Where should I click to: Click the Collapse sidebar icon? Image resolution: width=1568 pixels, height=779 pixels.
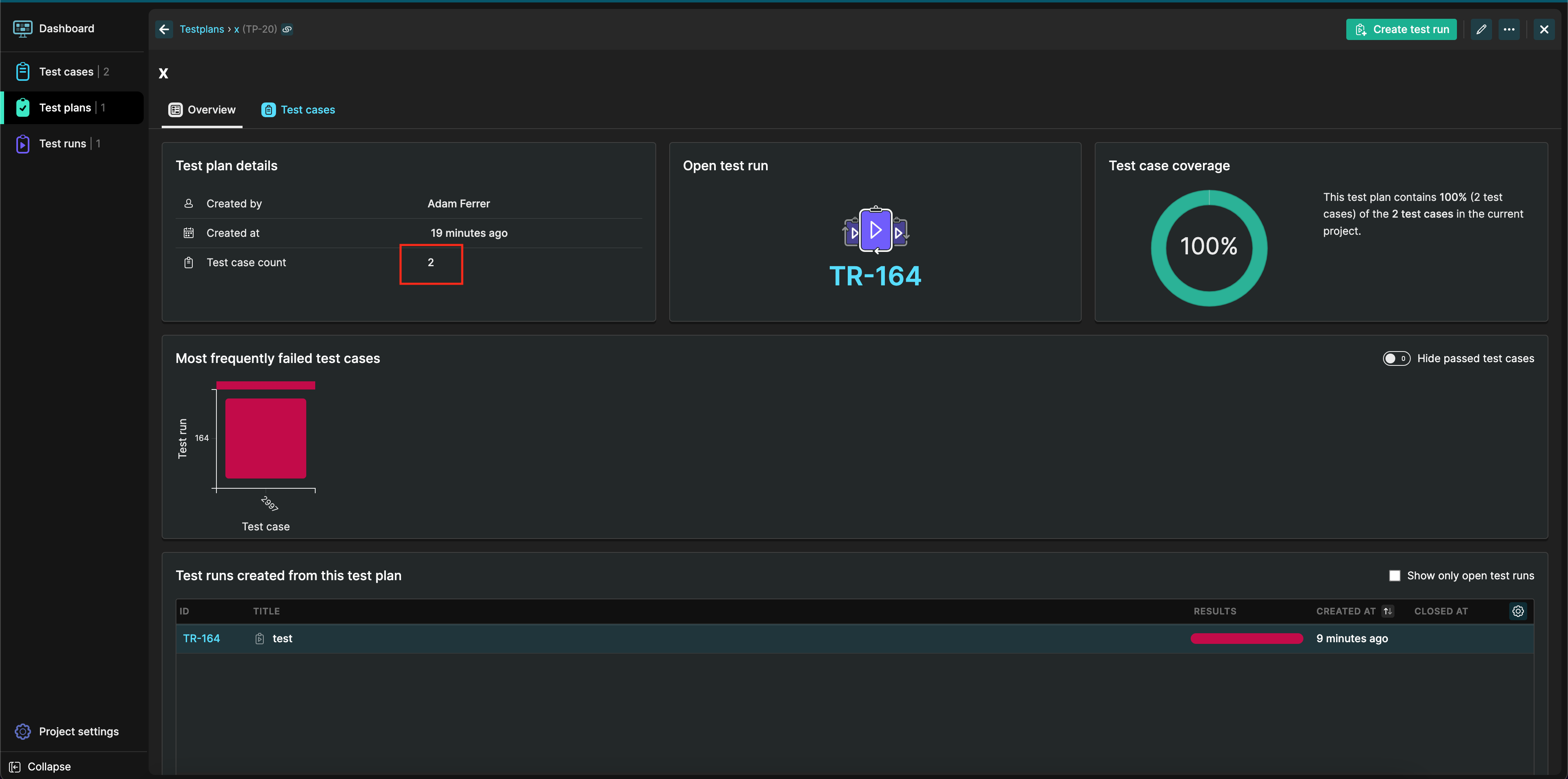(15, 767)
